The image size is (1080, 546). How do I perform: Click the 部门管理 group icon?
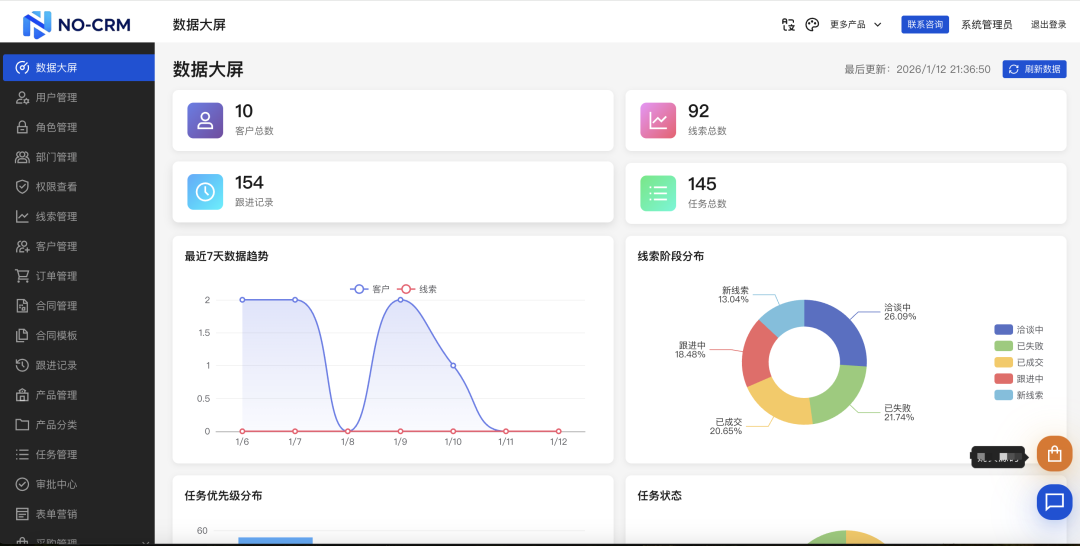22,157
